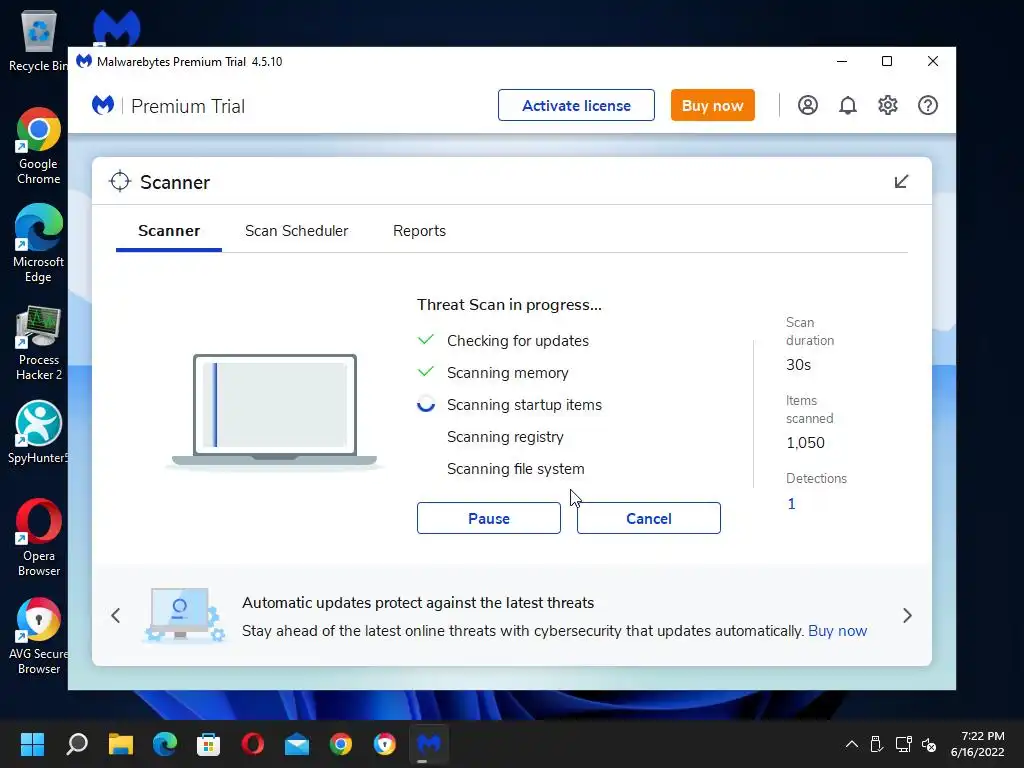Click the muted volume tray icon
The image size is (1024, 768).
pyautogui.click(x=929, y=744)
